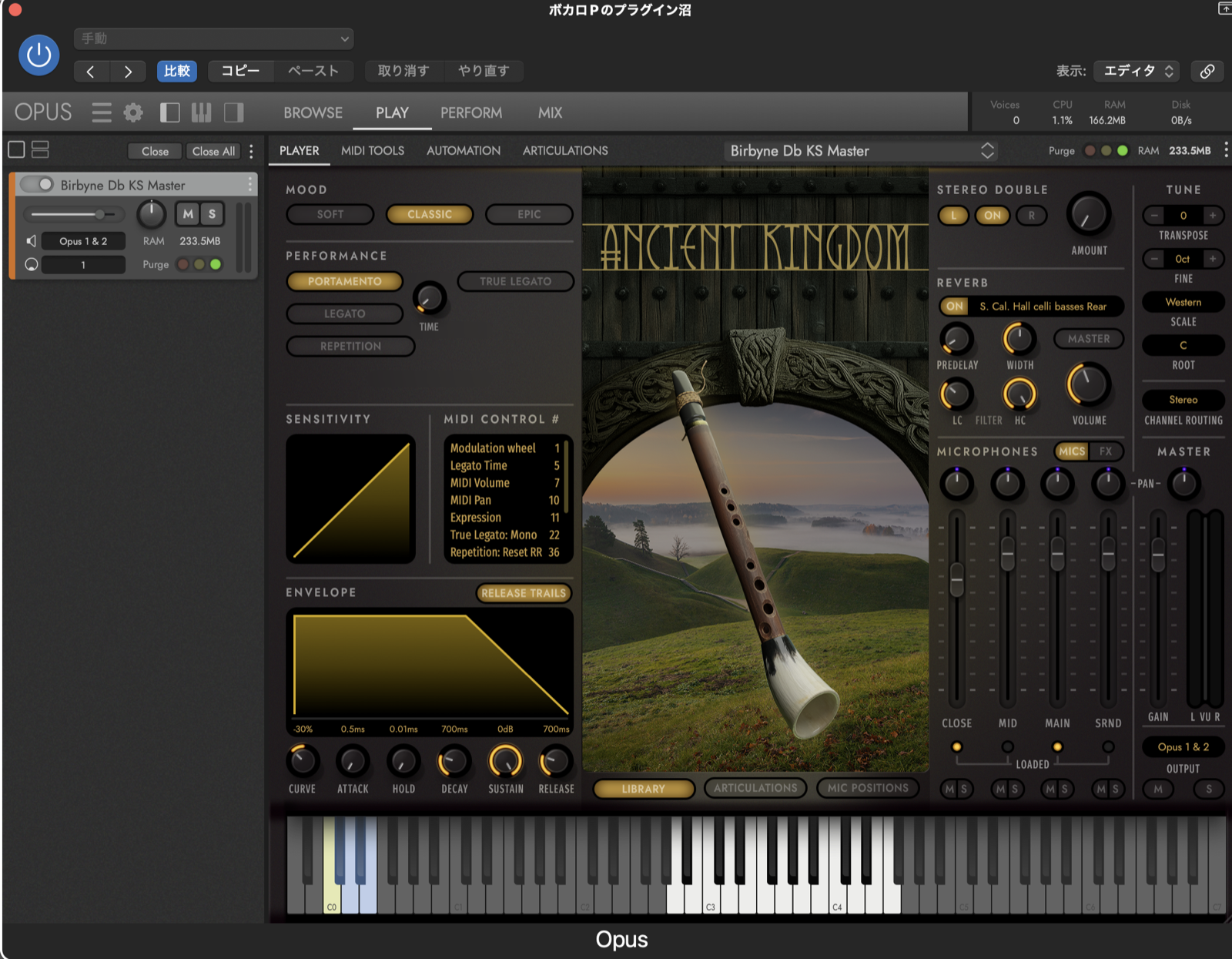Open Birbyne Db KS Master instrument selector
This screenshot has width=1232, height=959.
tap(861, 151)
